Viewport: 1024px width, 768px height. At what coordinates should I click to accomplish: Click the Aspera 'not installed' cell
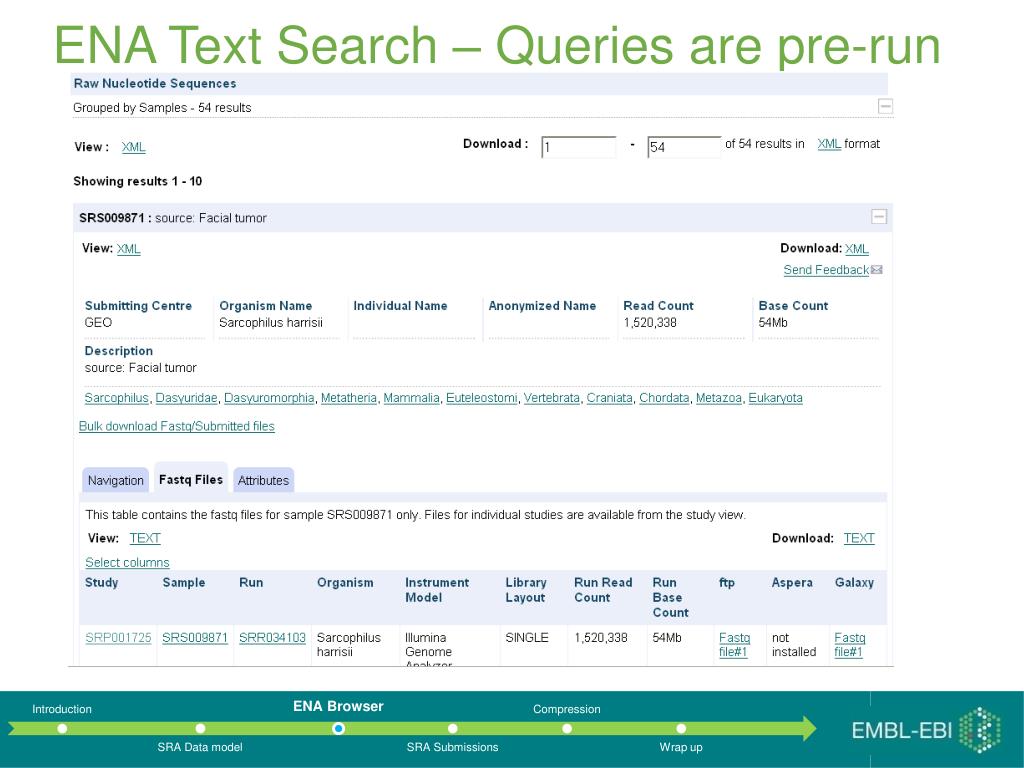point(794,645)
